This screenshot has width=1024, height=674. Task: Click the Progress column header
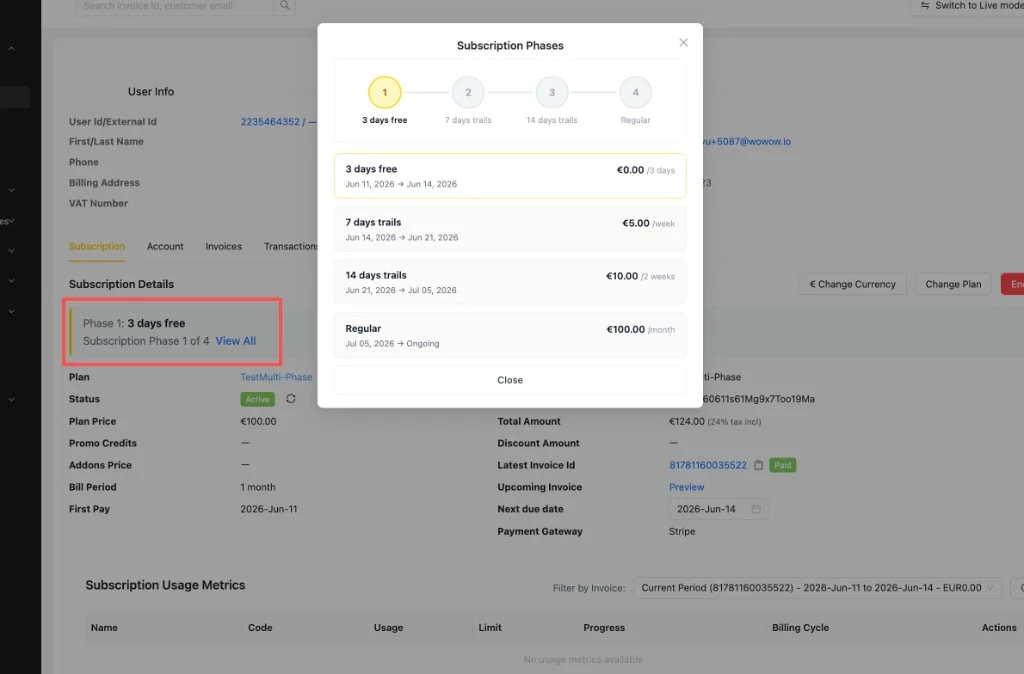604,628
